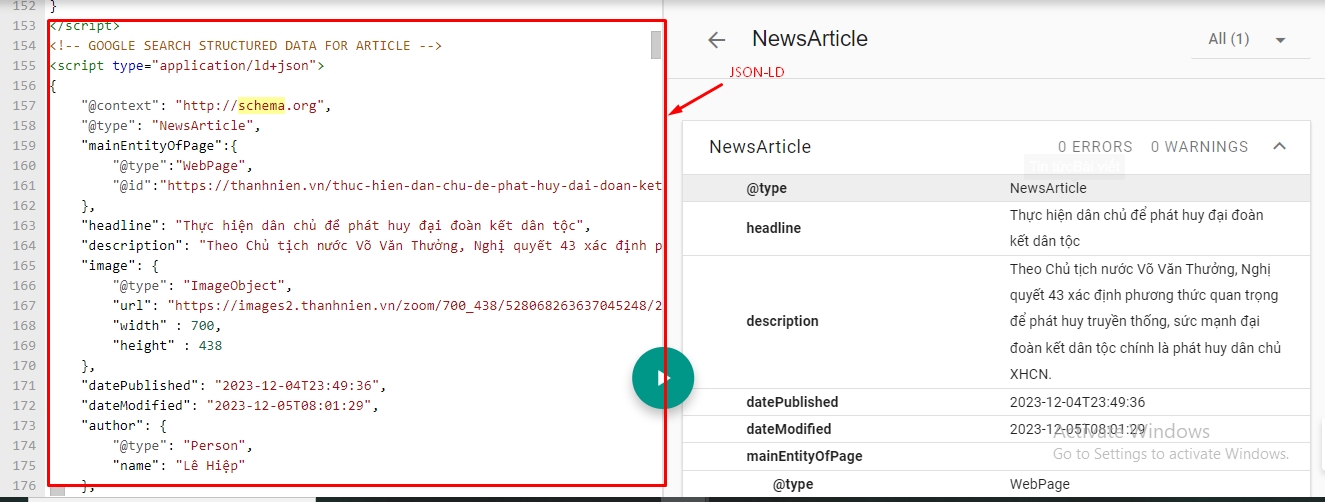The width and height of the screenshot is (1325, 502).
Task: Select the '0 ERRORS' label in results card
Action: [x=1095, y=147]
